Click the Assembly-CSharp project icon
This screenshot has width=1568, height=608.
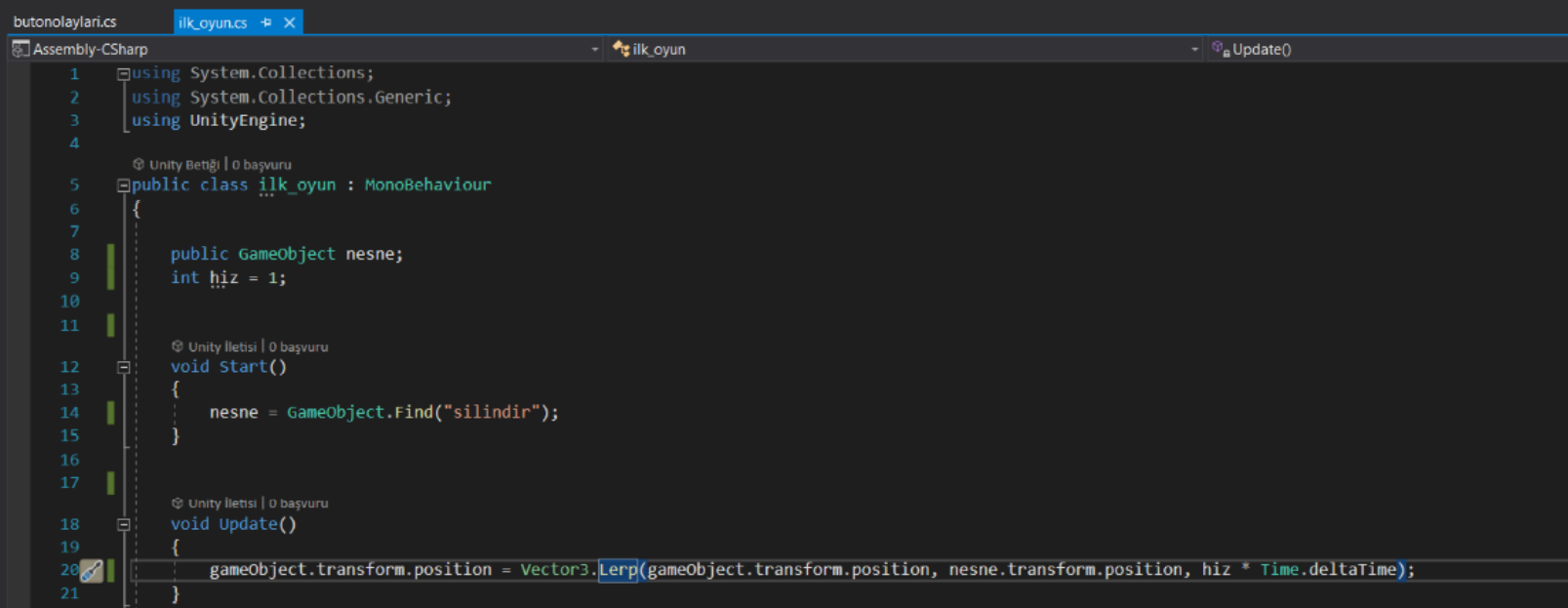[20, 49]
